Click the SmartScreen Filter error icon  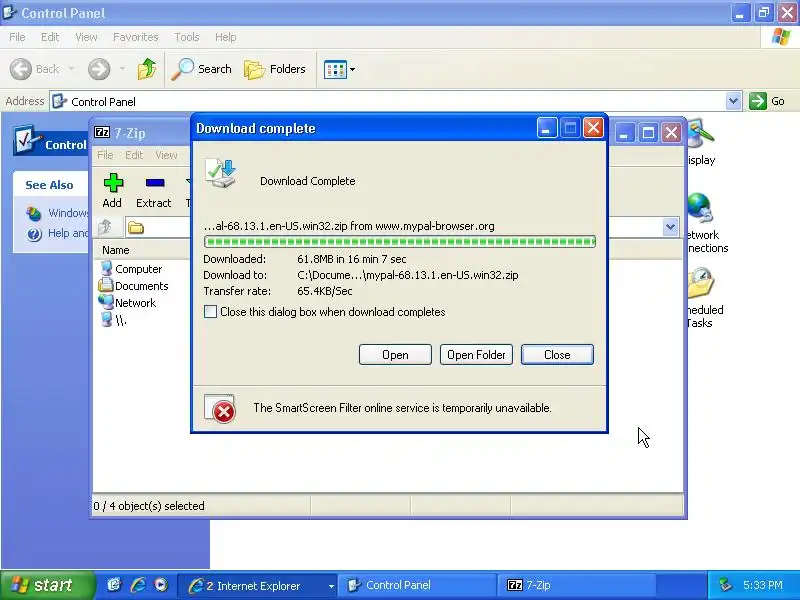point(220,409)
